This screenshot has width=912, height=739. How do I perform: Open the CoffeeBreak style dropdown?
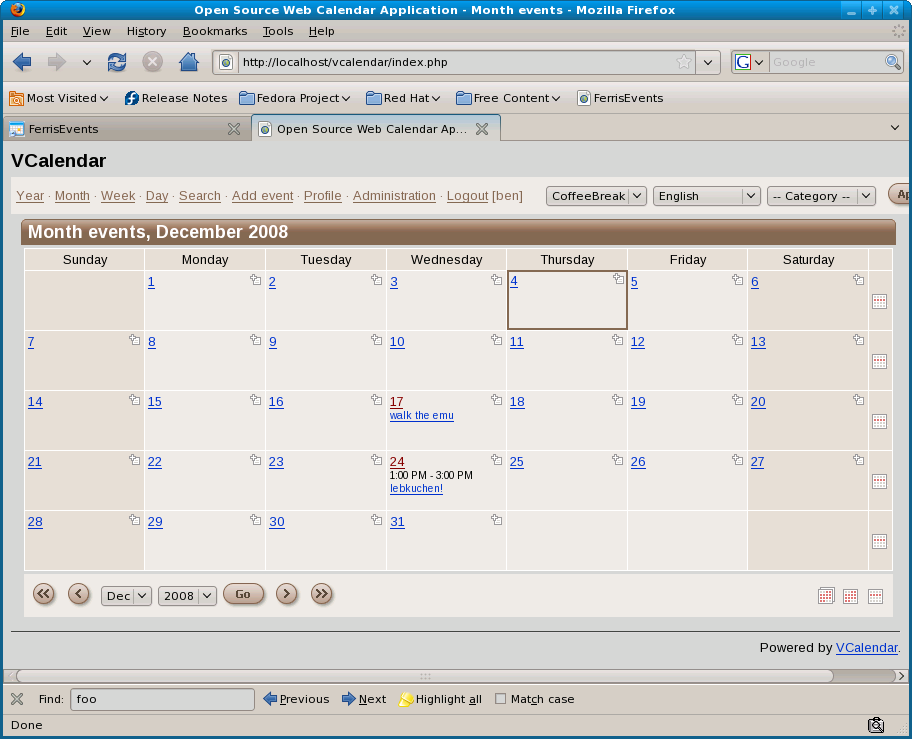click(x=596, y=196)
